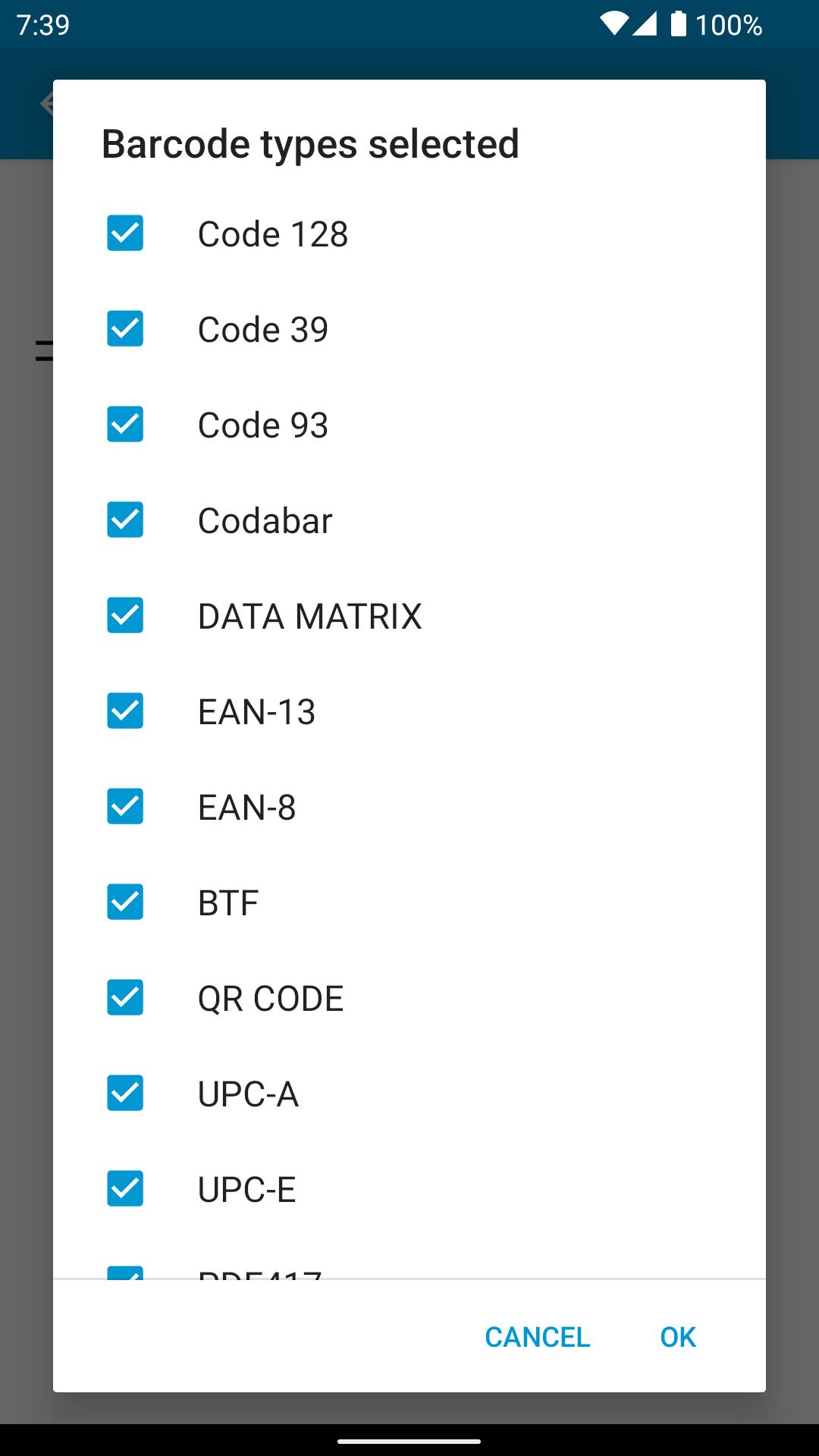The width and height of the screenshot is (819, 1456).
Task: Tap the Codabar label text
Action: tap(265, 521)
